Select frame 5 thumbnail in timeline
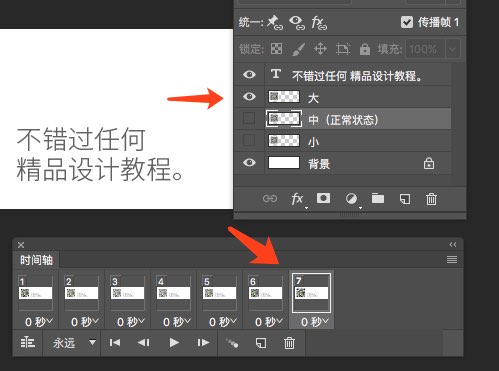 point(220,293)
